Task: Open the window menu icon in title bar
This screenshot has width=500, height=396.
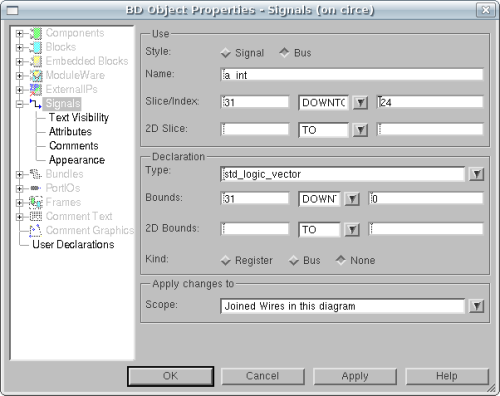Action: [12, 10]
